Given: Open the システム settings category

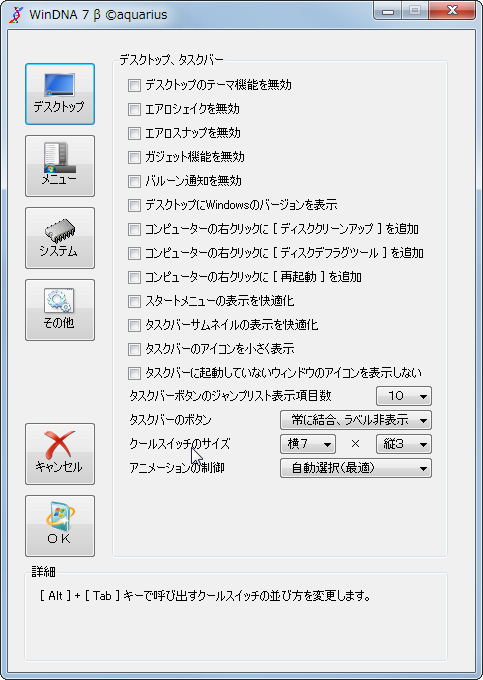Looking at the screenshot, I should pyautogui.click(x=60, y=238).
